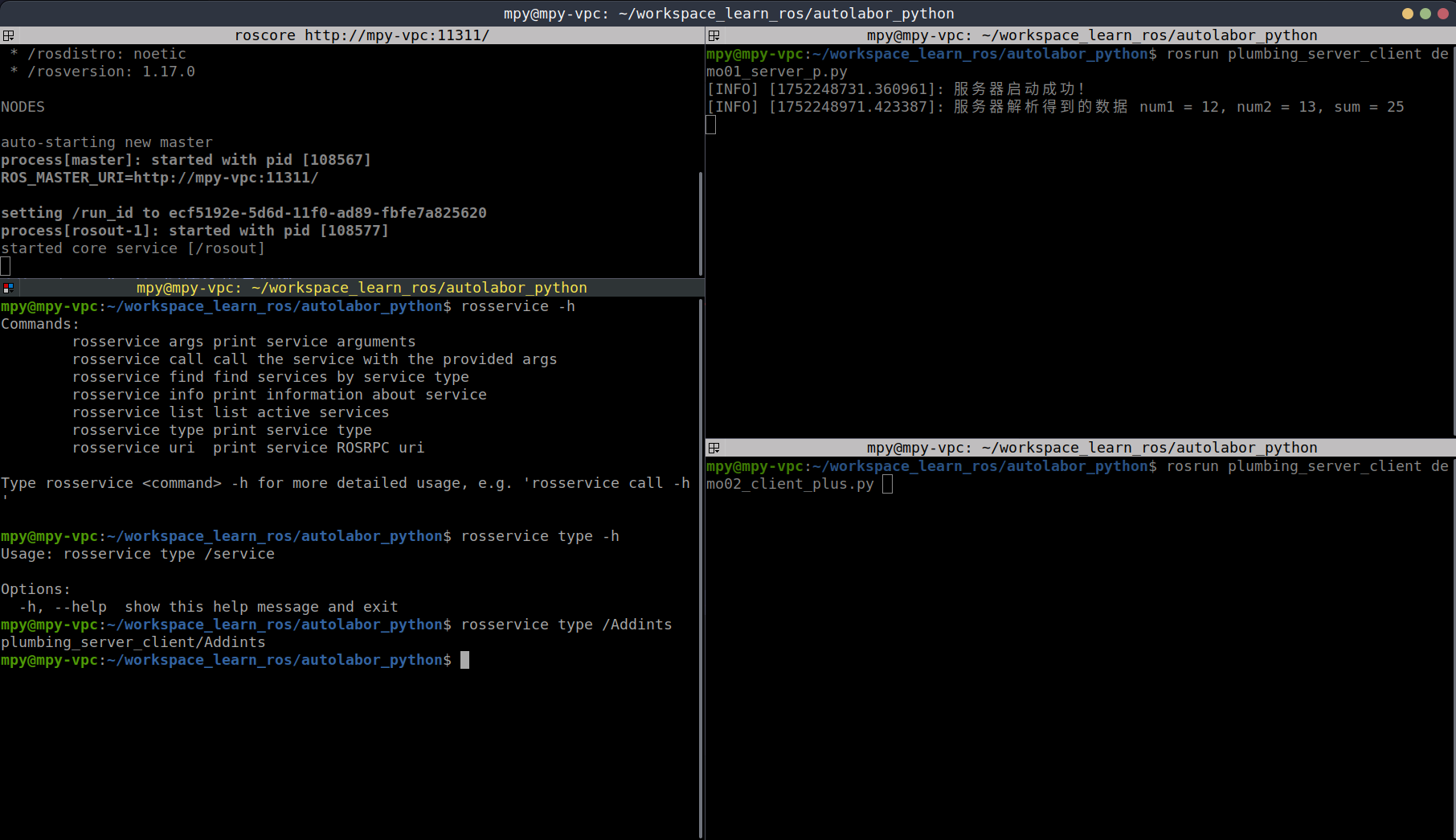
Task: Click the plumbing_server_client/Addints output line
Action: pos(133,642)
